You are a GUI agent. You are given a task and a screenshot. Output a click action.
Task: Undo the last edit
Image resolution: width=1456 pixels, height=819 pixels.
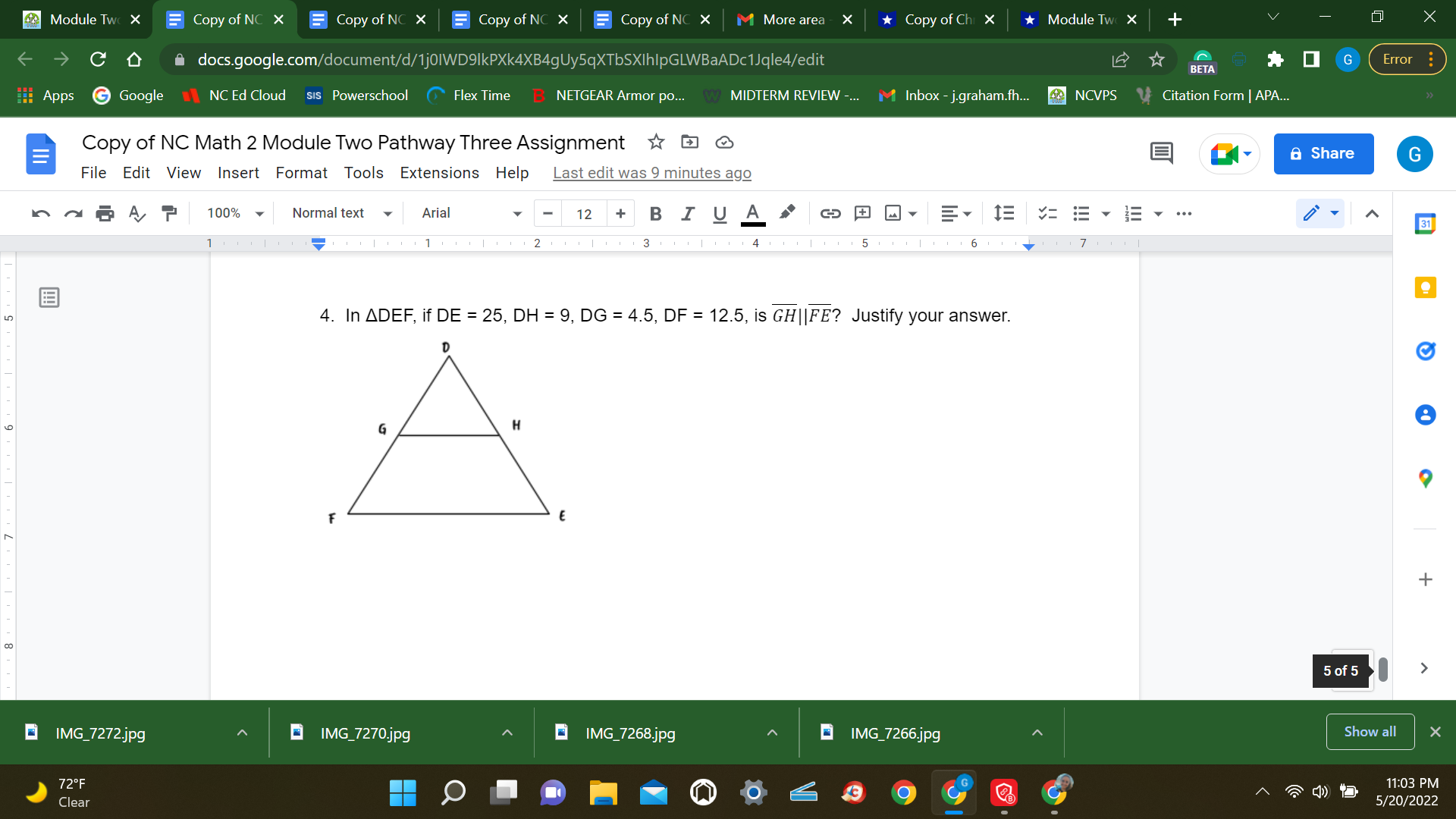[39, 213]
